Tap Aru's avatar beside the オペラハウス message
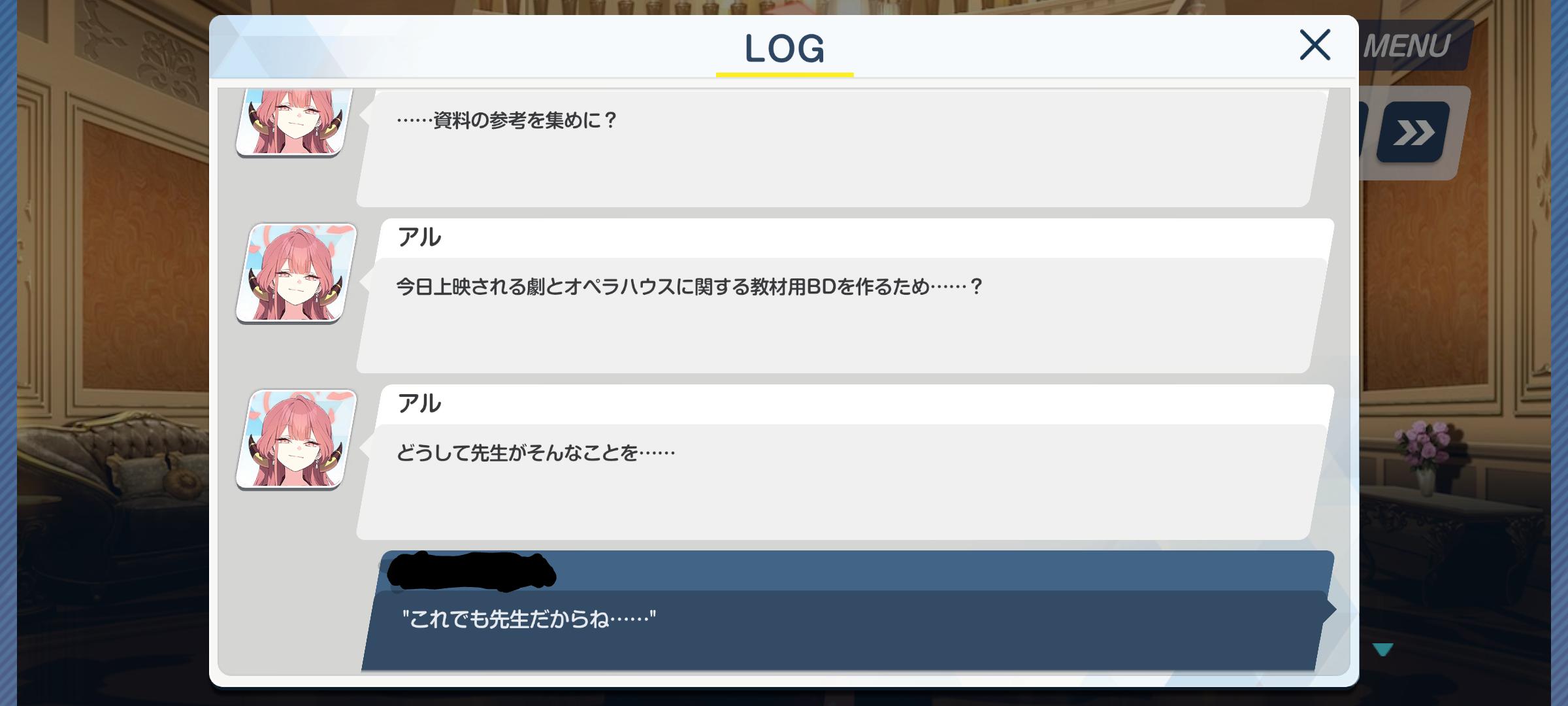 click(297, 273)
